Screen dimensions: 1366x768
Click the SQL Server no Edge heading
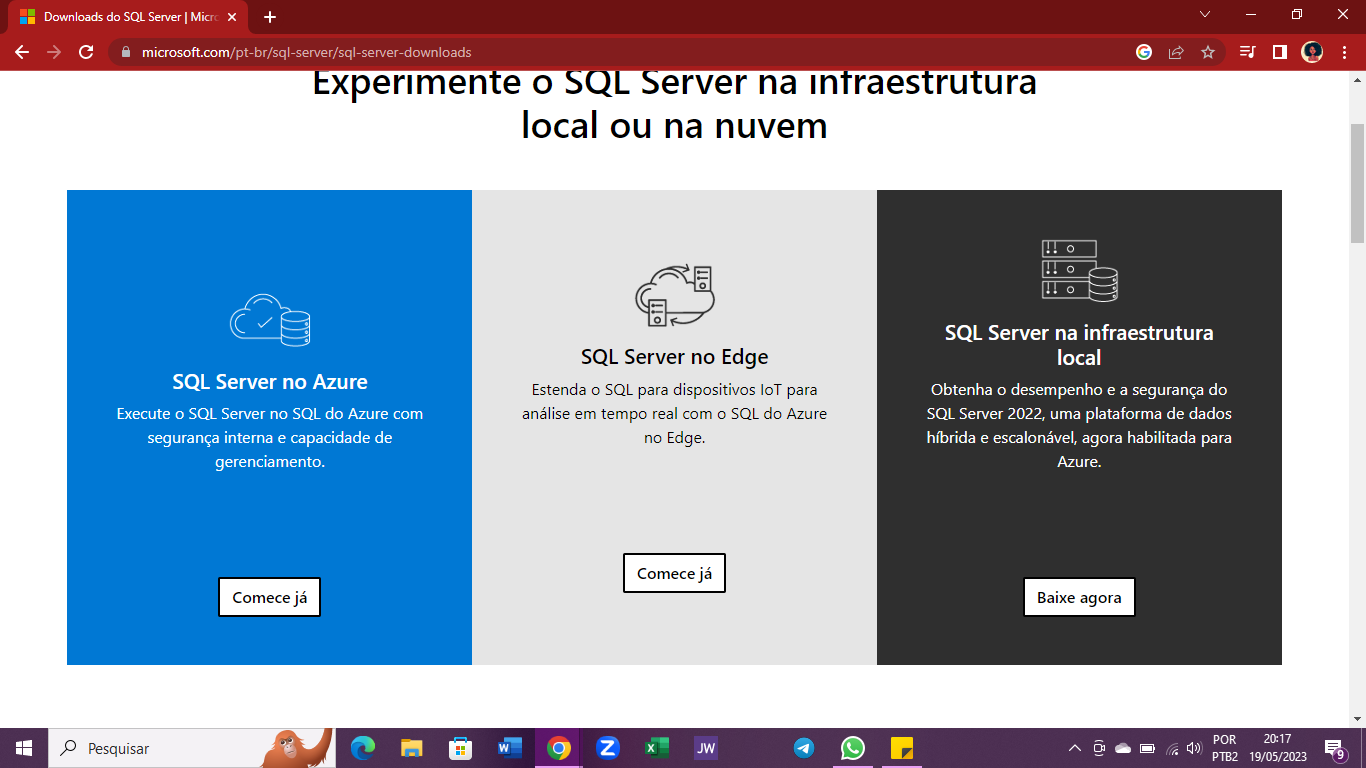pyautogui.click(x=675, y=357)
